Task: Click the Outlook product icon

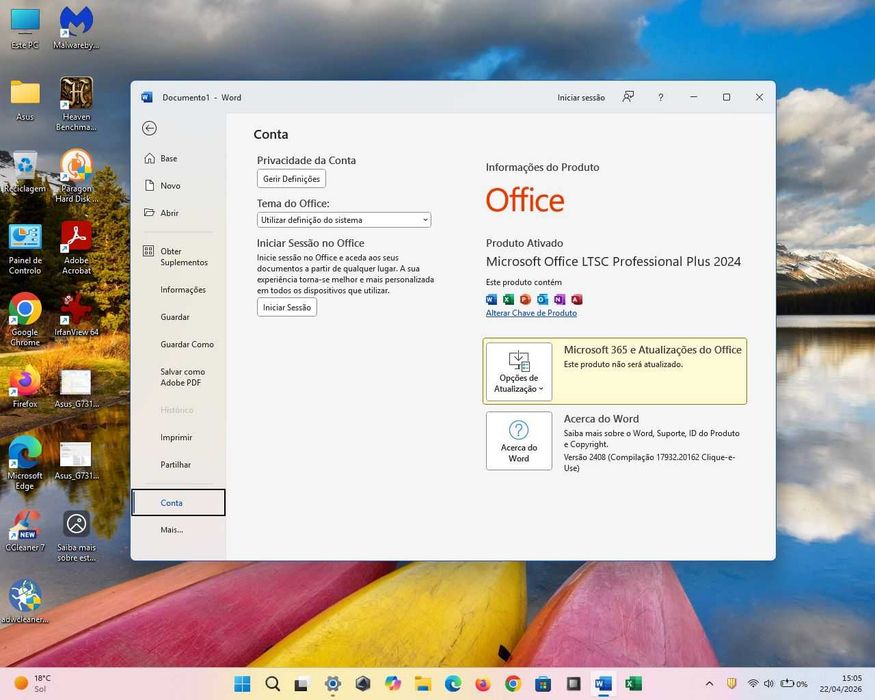Action: (x=542, y=300)
